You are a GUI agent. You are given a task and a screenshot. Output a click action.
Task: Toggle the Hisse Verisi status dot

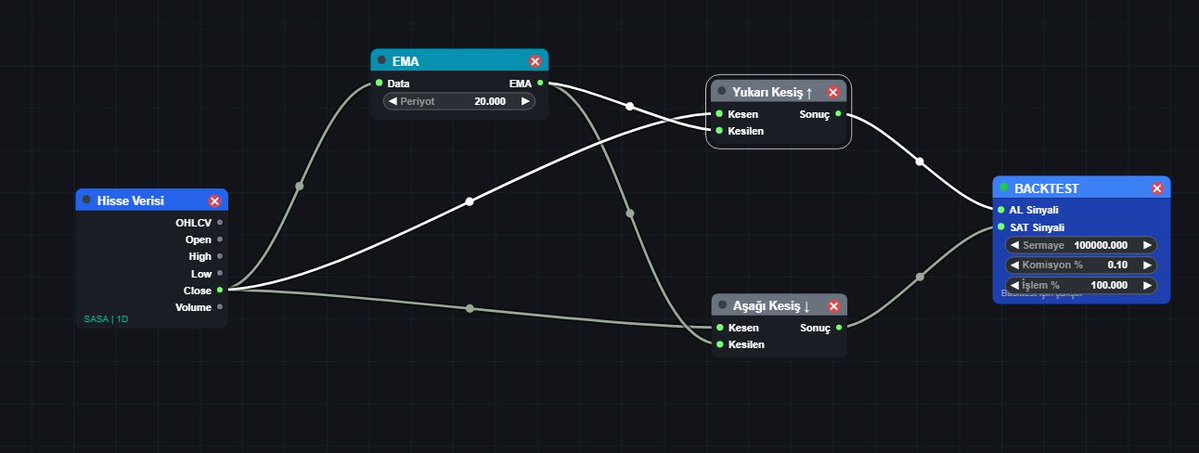(x=86, y=200)
